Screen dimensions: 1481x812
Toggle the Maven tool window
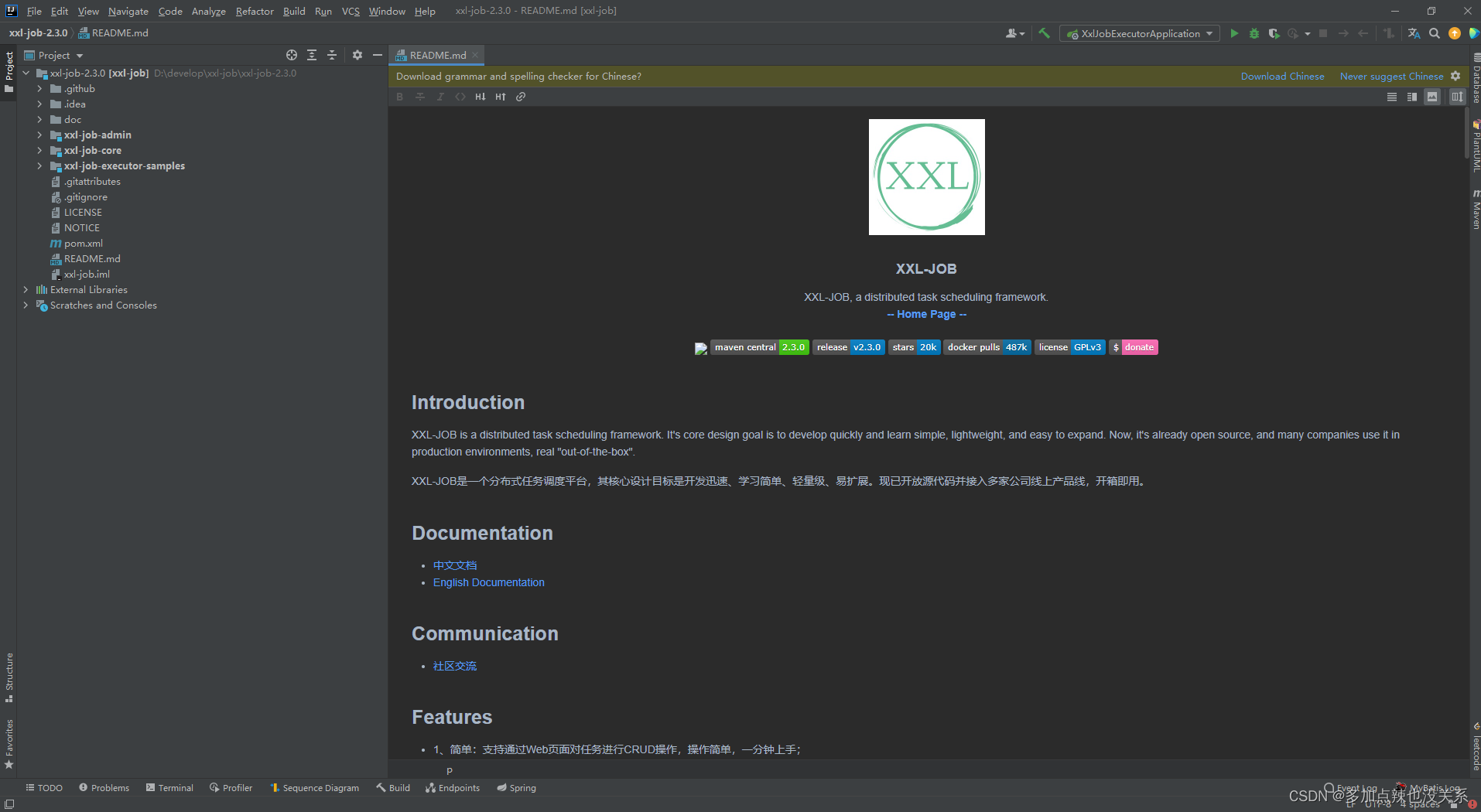pyautogui.click(x=1475, y=210)
